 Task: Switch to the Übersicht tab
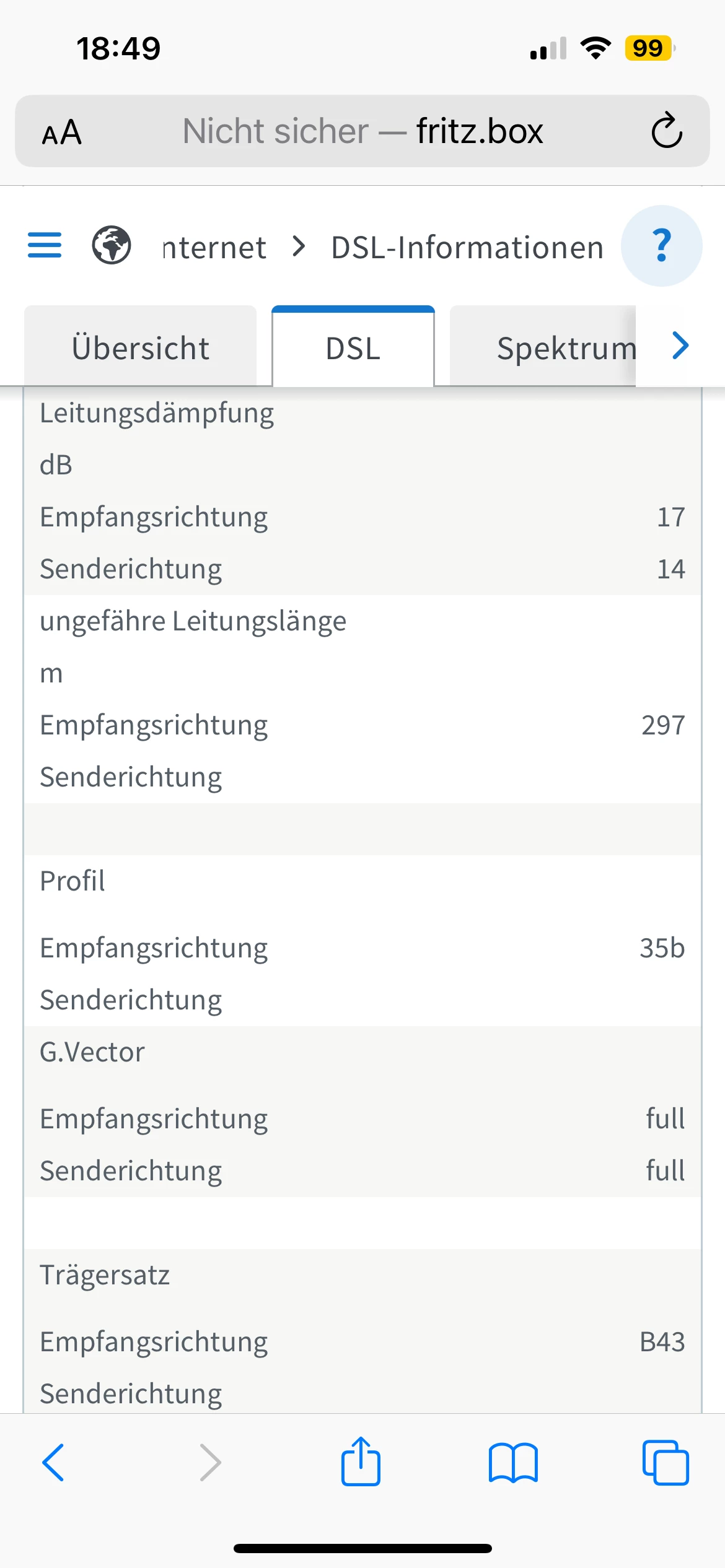(x=141, y=347)
